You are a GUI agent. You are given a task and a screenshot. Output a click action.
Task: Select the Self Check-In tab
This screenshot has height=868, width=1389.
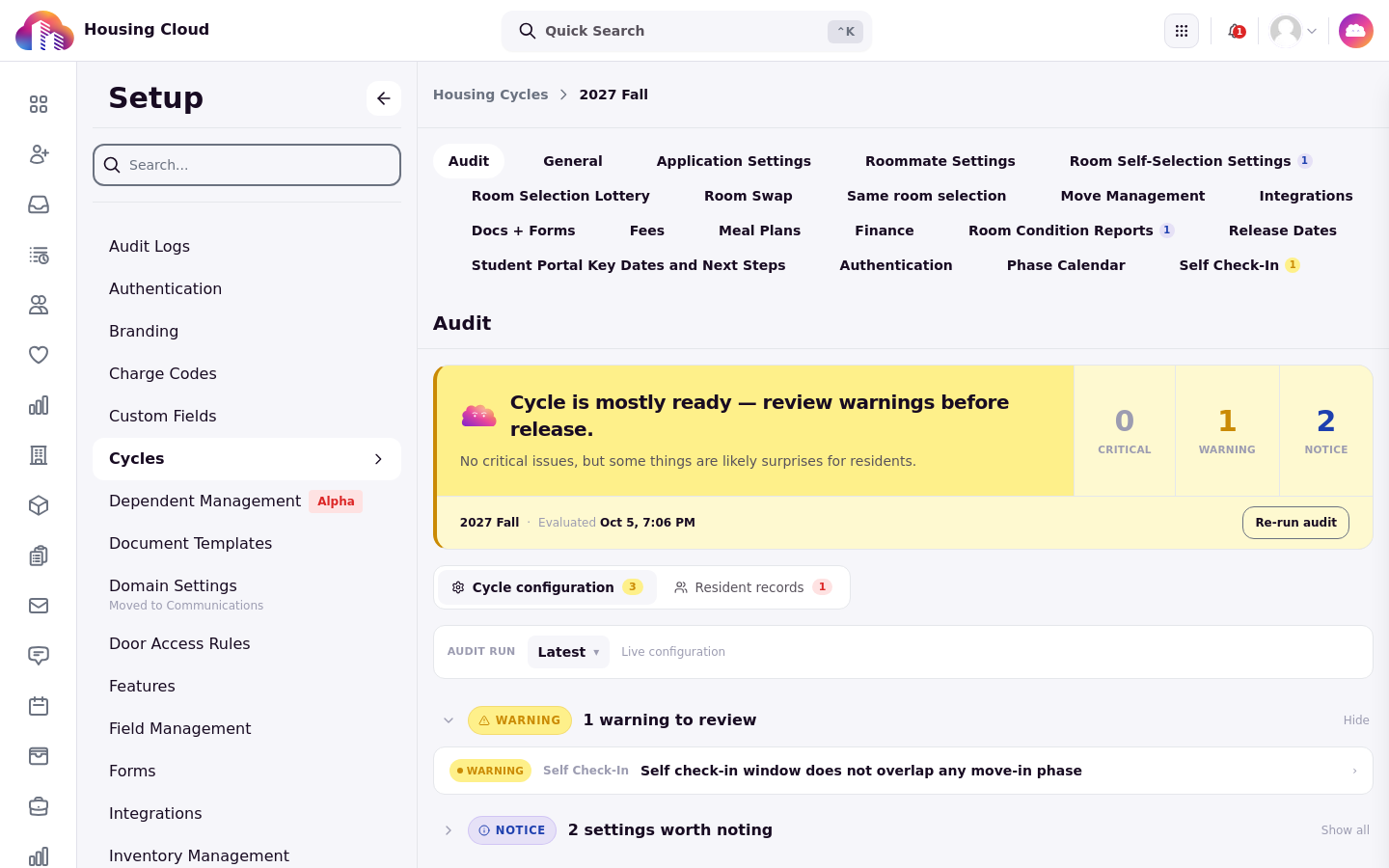click(x=1239, y=265)
